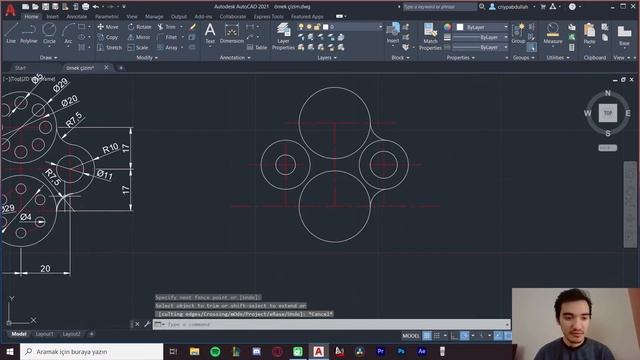Toggle snap mode in status bar

[x=437, y=336]
